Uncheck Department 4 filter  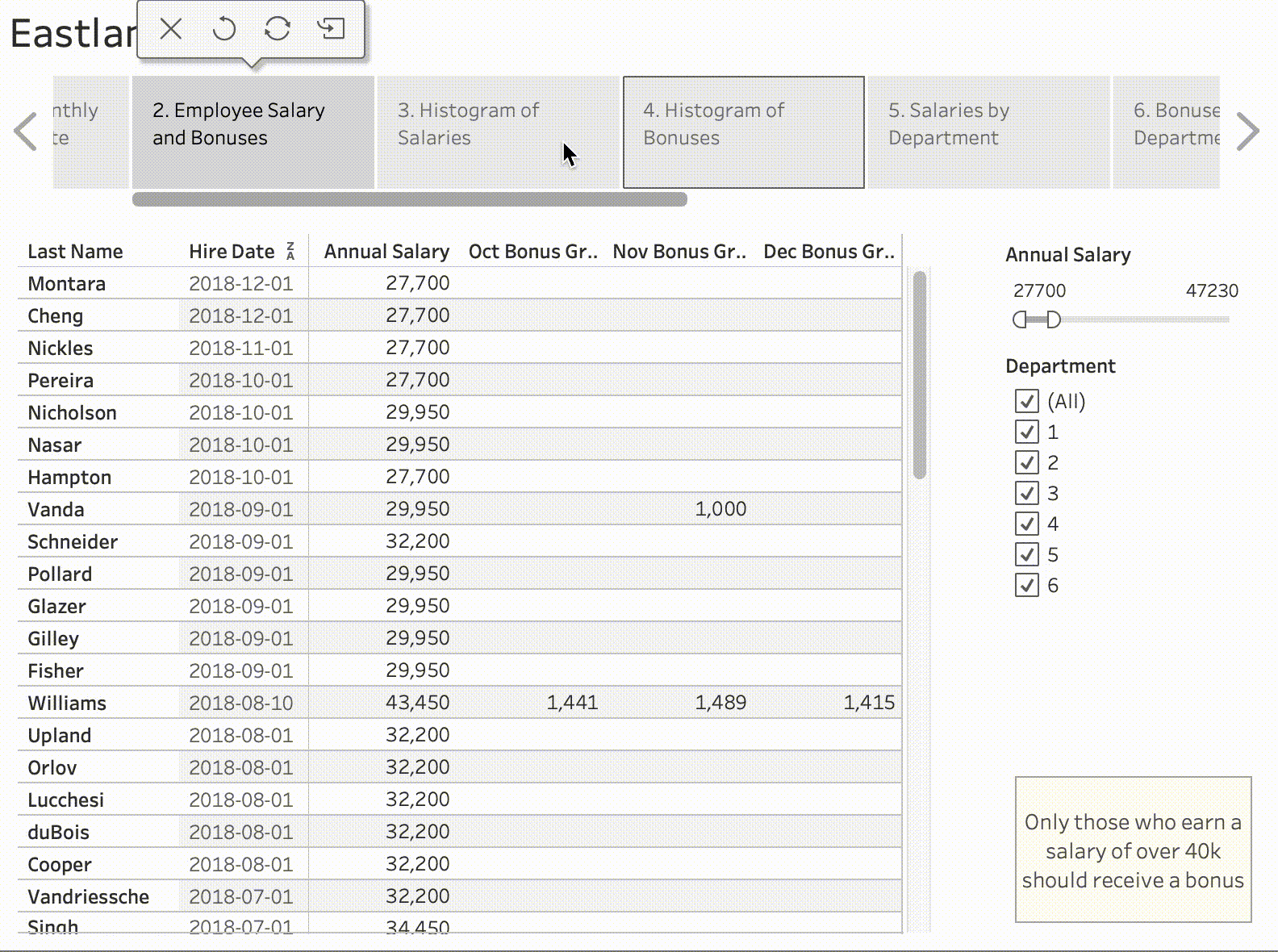pyautogui.click(x=1027, y=524)
